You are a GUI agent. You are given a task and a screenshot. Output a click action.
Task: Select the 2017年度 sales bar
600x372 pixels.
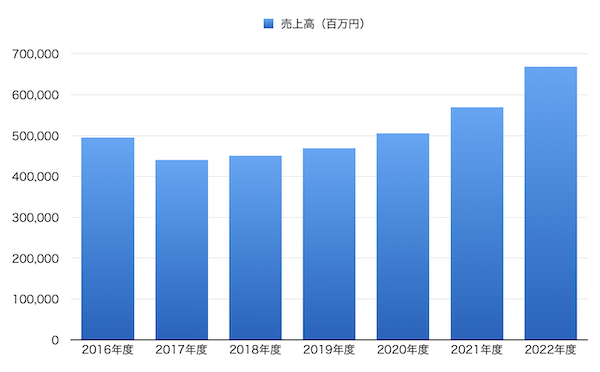tap(182, 250)
